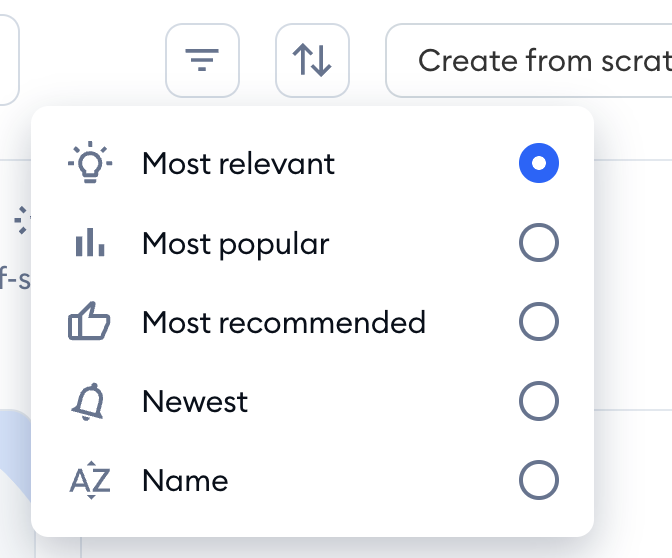Click the bar chart icon for Most popular
This screenshot has height=558, width=672.
90,243
